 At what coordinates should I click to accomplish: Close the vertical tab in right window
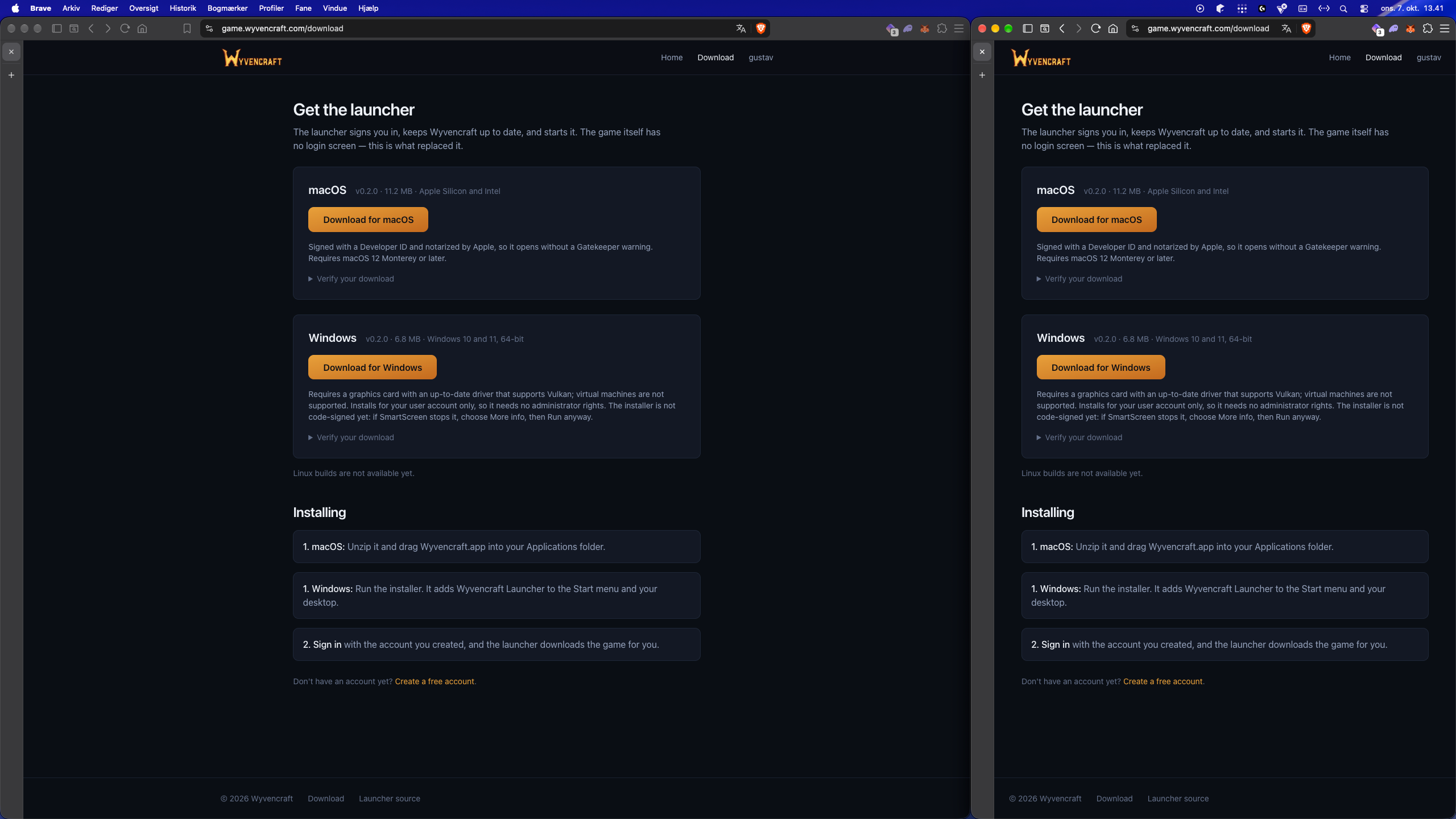tap(982, 52)
